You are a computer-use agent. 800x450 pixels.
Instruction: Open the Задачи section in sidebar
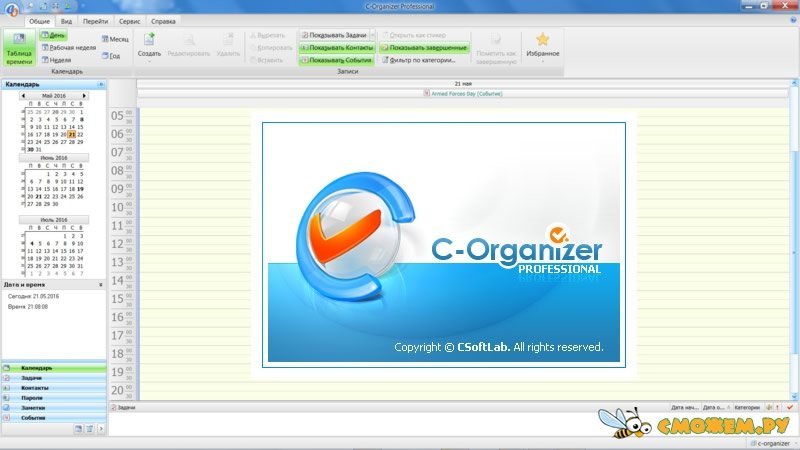[34, 378]
